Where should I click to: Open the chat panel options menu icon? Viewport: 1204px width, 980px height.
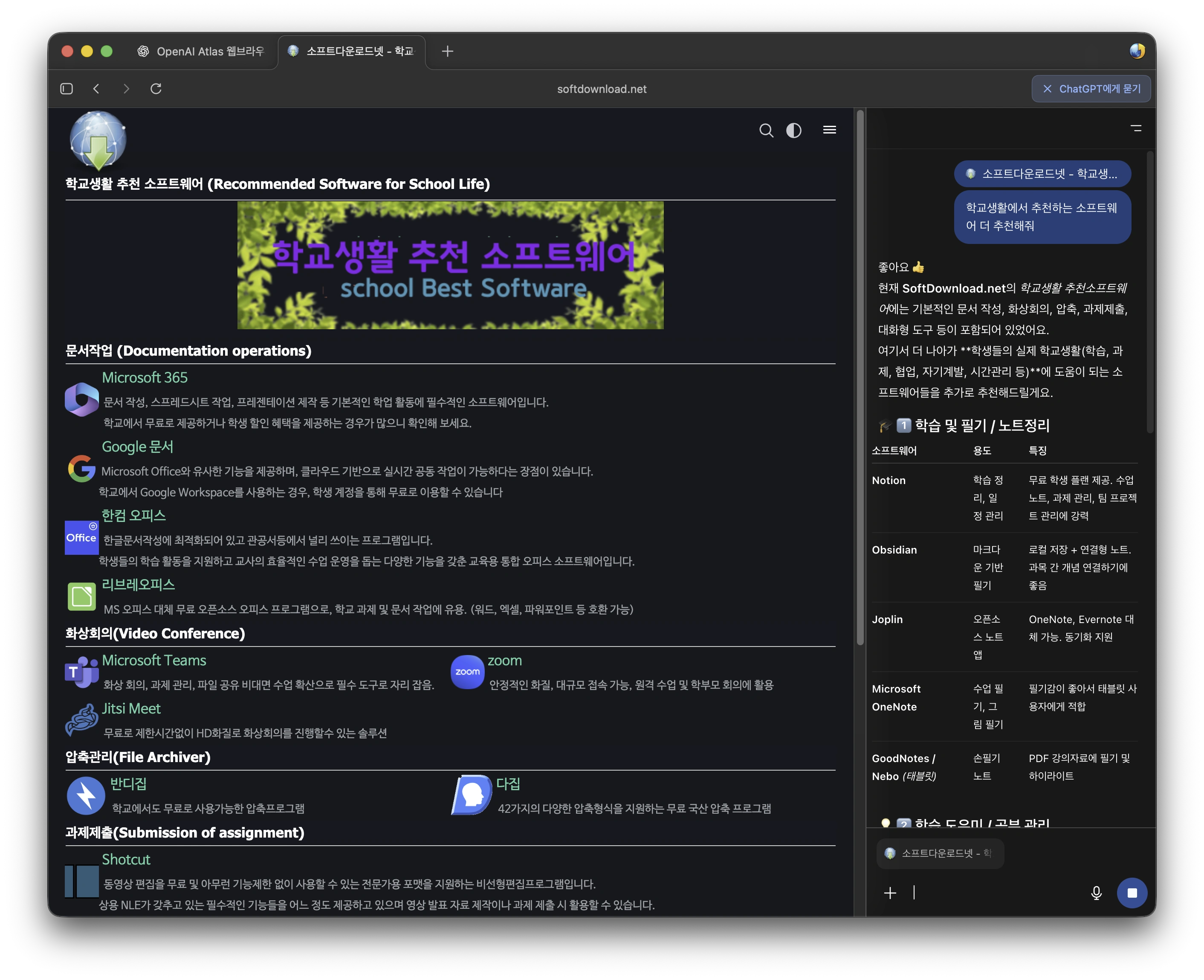coord(1136,129)
